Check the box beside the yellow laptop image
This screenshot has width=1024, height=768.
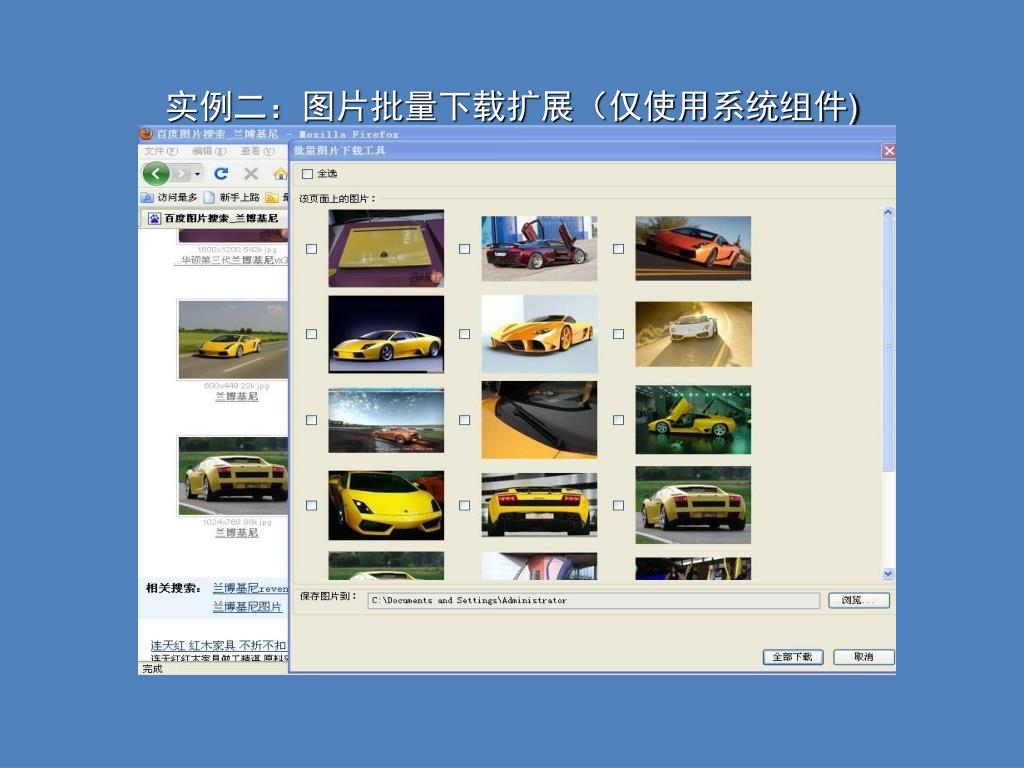point(312,249)
